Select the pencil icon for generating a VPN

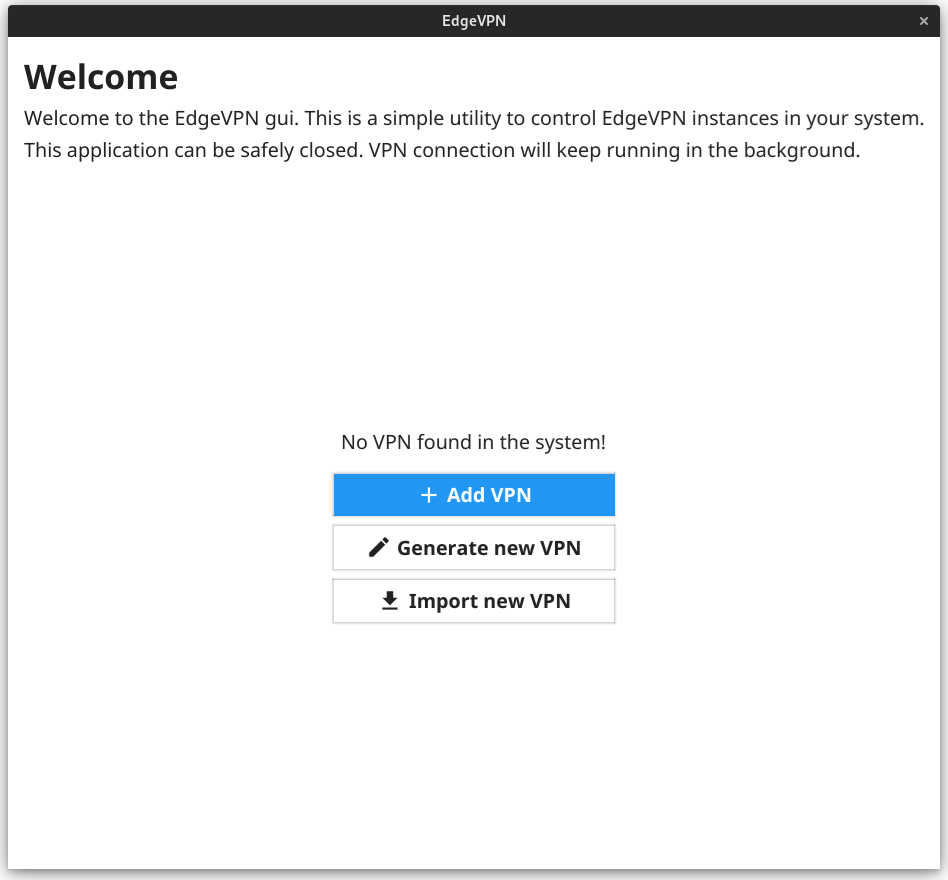(379, 547)
